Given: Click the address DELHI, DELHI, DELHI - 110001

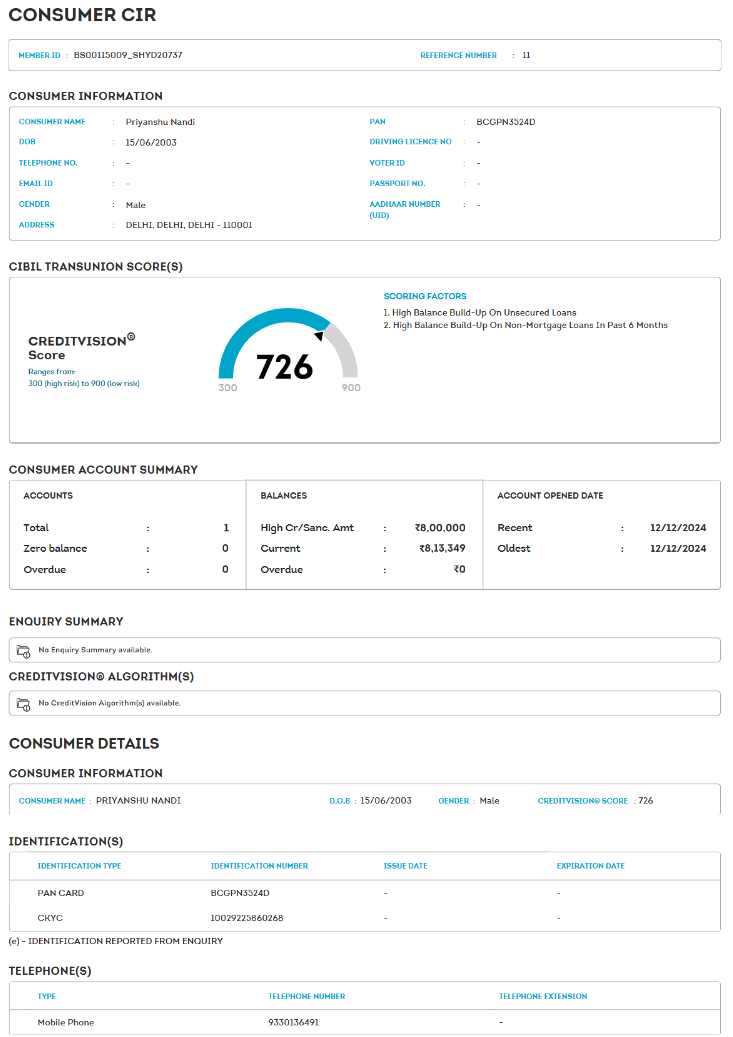Looking at the screenshot, I should [x=189, y=225].
